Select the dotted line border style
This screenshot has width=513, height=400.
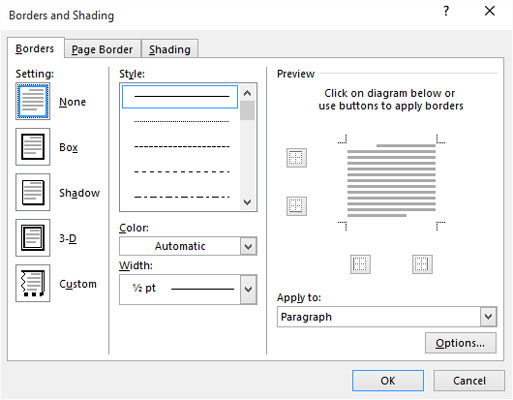click(x=181, y=122)
